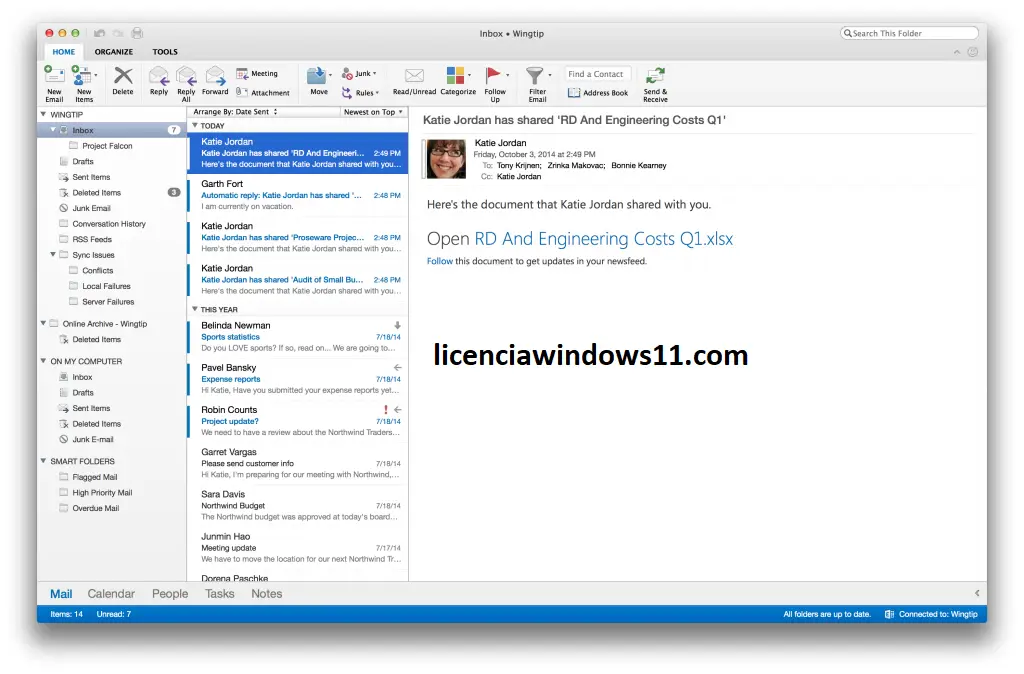Collapse the THIS YEAR message group
Viewport: 1024px width, 674px height.
(195, 309)
